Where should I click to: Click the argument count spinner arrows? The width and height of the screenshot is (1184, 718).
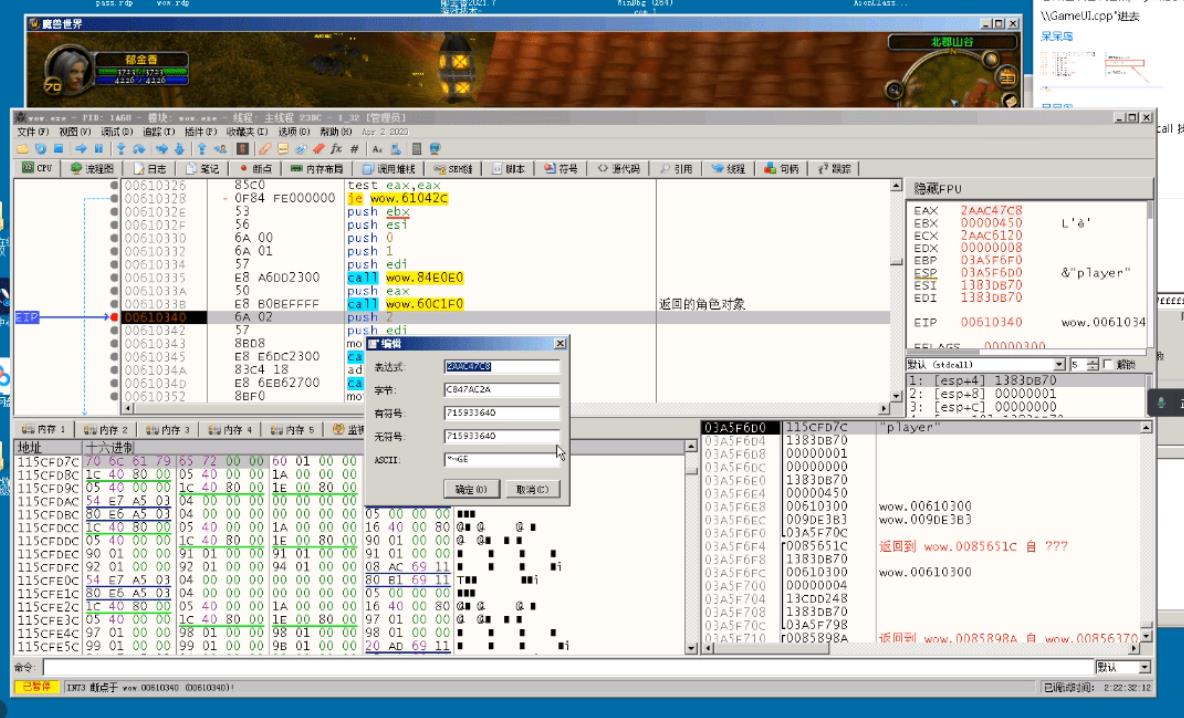[1093, 365]
